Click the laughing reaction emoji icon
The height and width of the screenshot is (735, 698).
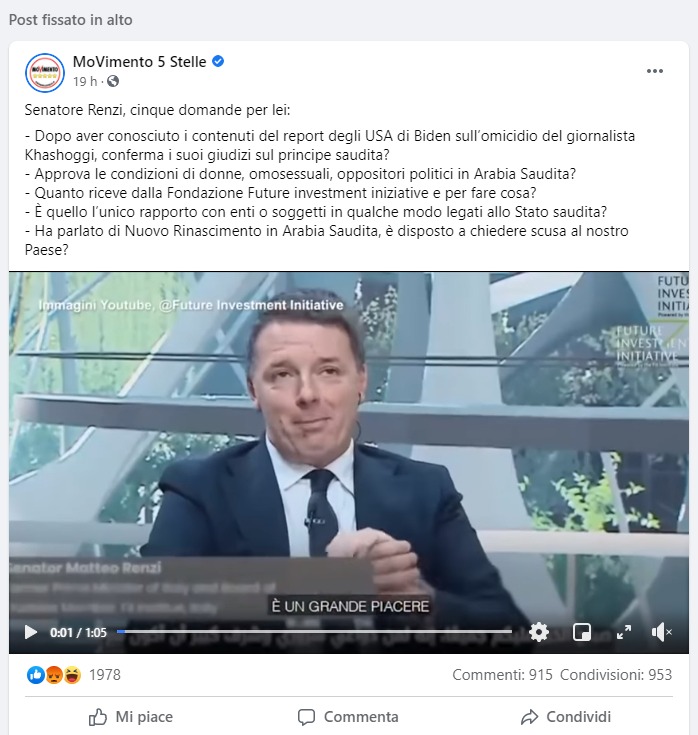(72, 675)
